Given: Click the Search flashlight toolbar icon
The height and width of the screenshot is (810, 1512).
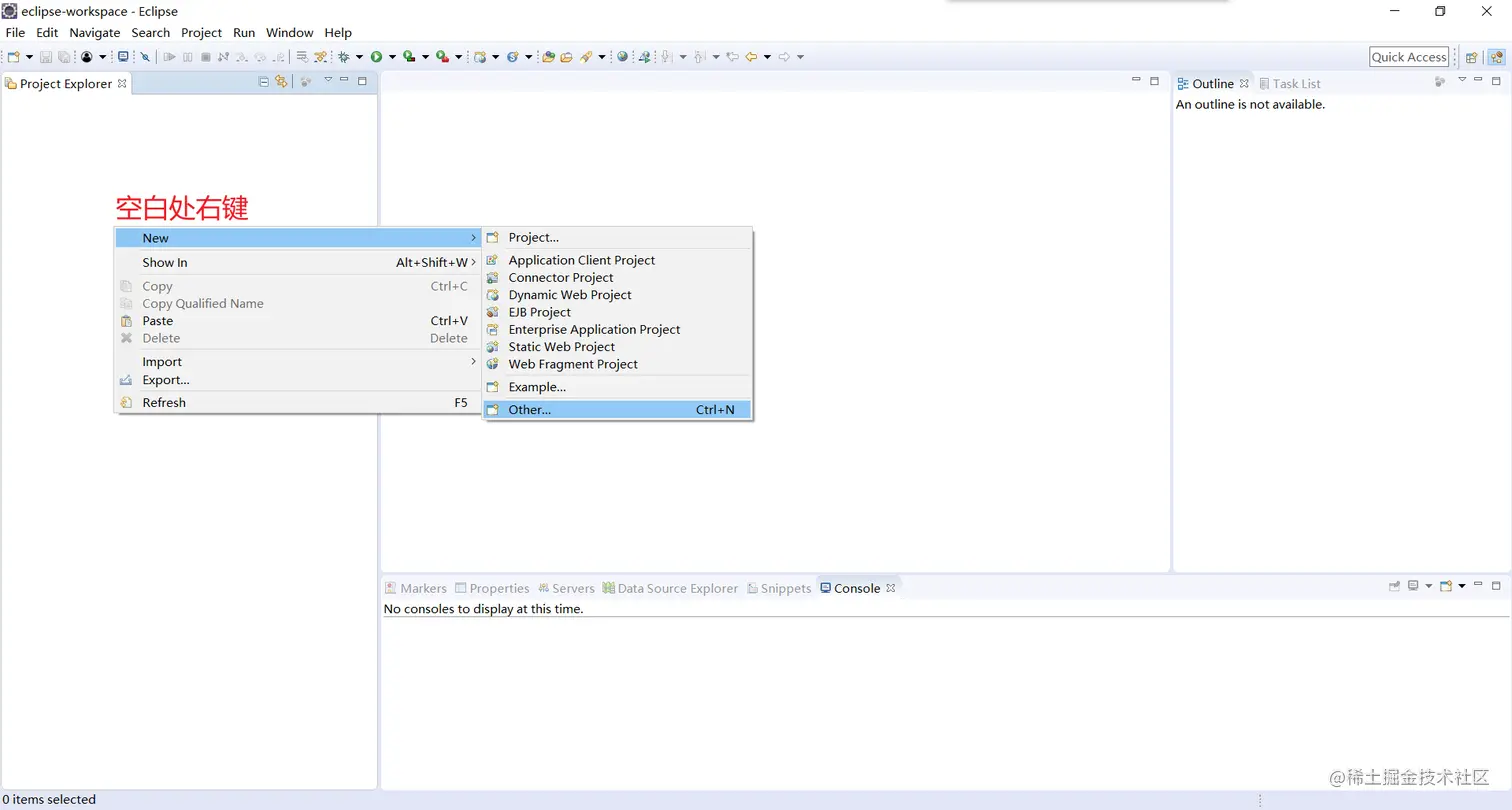Looking at the screenshot, I should click(x=585, y=57).
